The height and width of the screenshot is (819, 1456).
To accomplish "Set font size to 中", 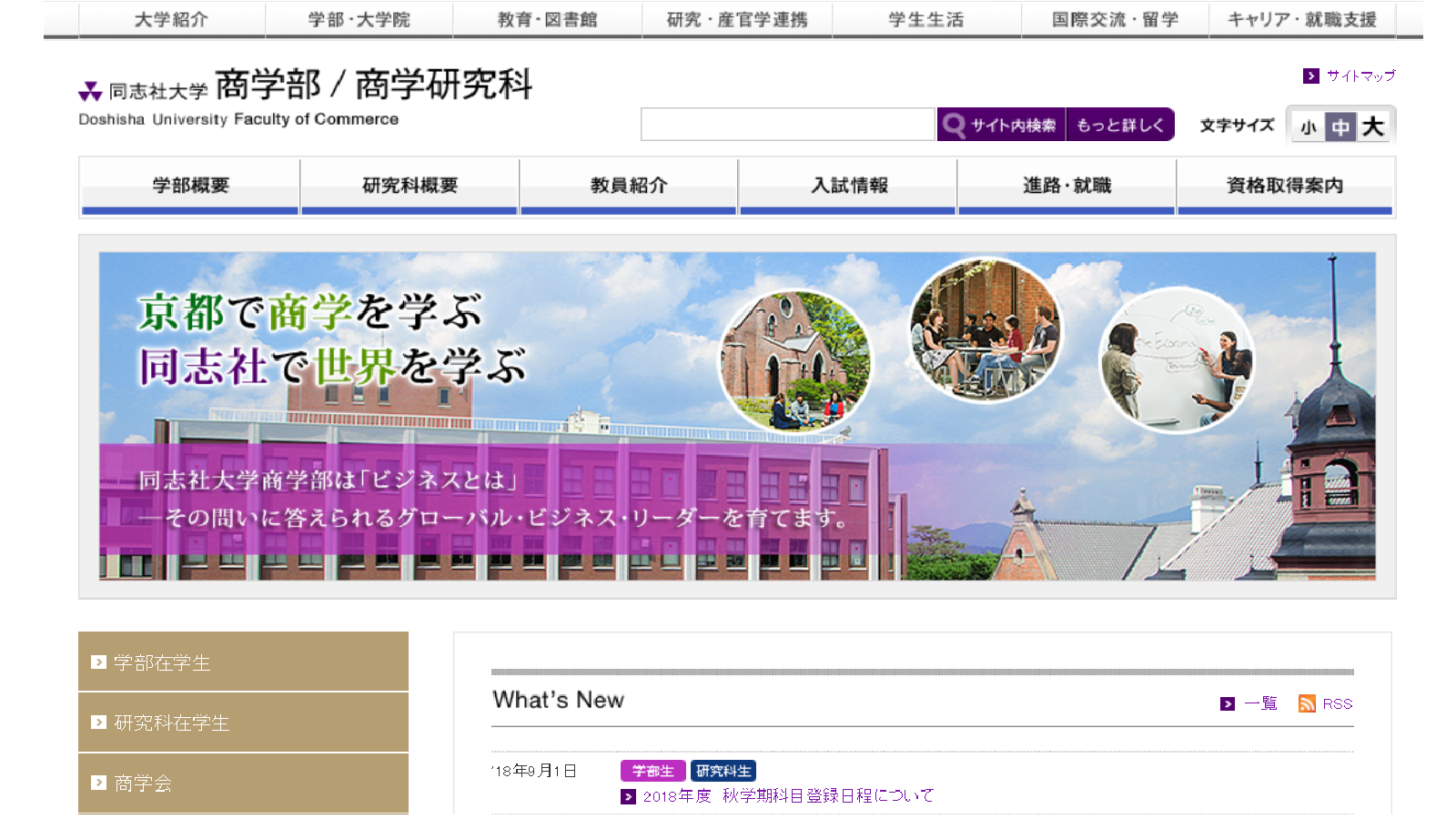I will (1340, 126).
